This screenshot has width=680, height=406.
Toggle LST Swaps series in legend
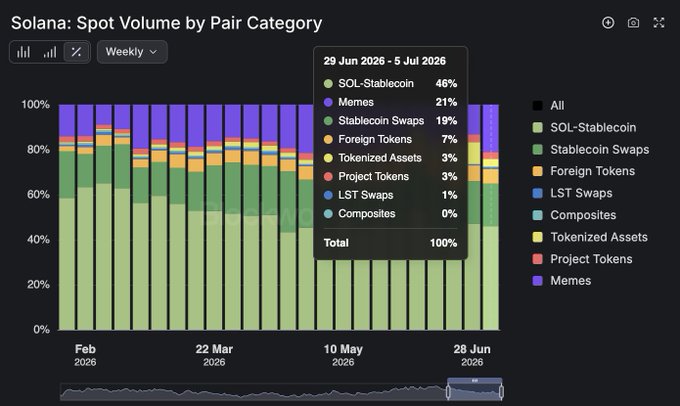(x=572, y=193)
